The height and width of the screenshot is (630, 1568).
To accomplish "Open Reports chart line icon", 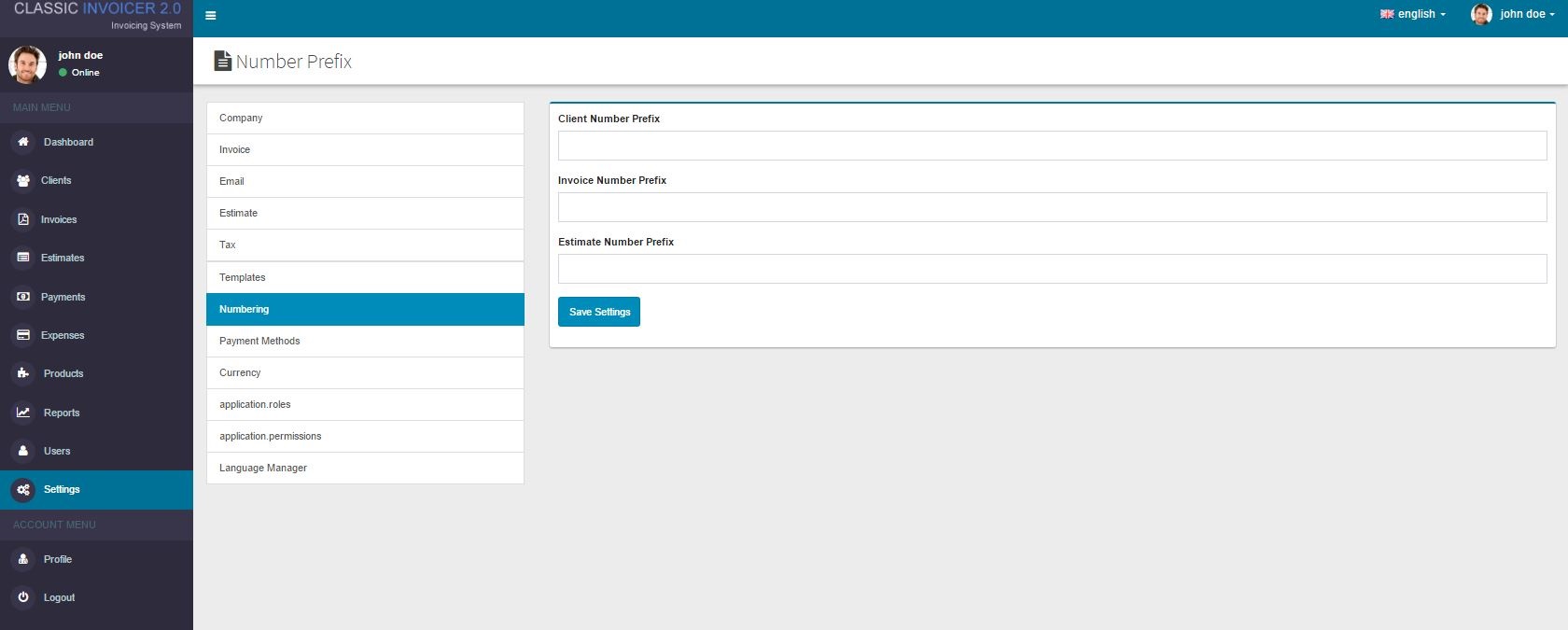I will coord(23,413).
